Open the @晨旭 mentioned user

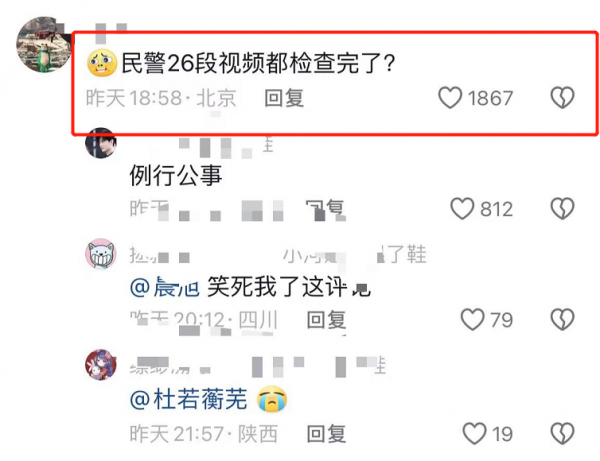[x=165, y=287]
